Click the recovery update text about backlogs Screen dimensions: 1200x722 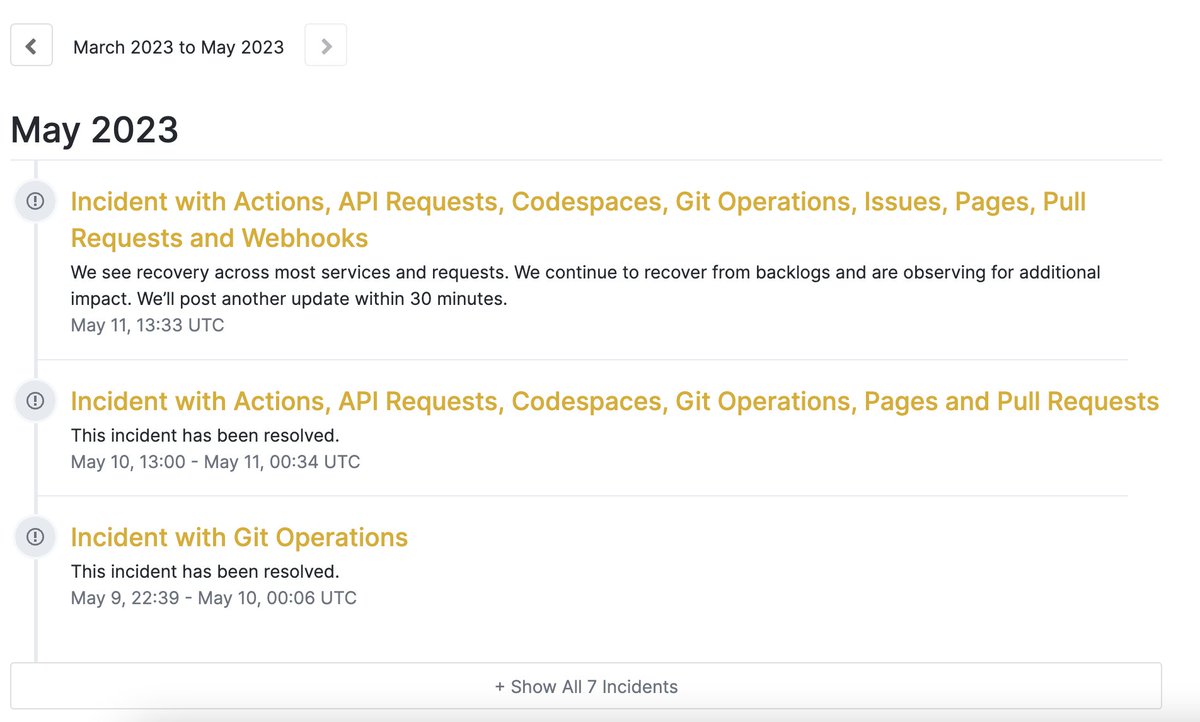click(585, 286)
